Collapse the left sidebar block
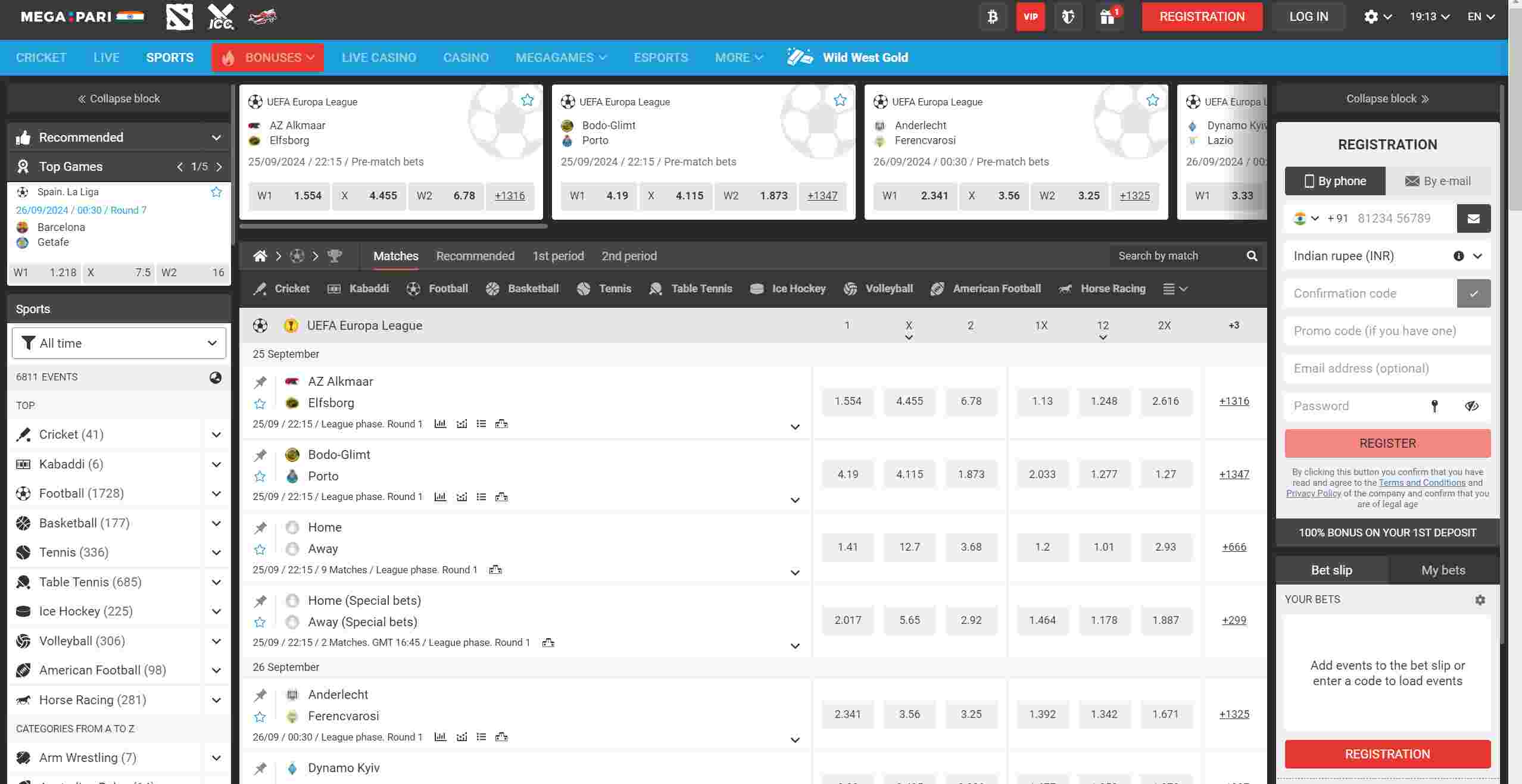 [119, 99]
